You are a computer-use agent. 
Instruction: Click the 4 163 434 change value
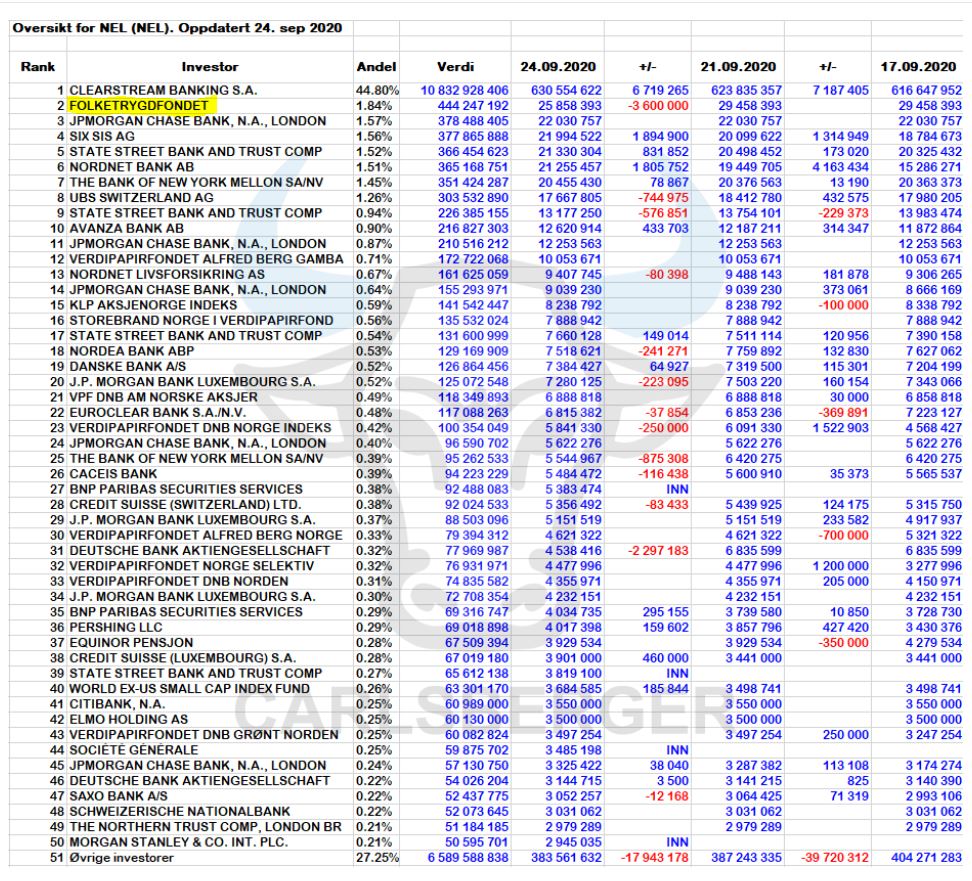tap(841, 167)
